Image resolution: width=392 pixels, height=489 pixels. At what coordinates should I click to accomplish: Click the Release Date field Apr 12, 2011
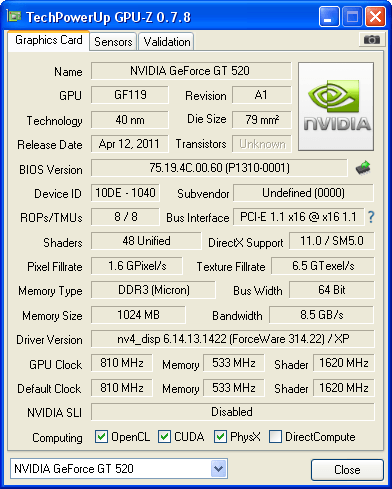pyautogui.click(x=130, y=144)
